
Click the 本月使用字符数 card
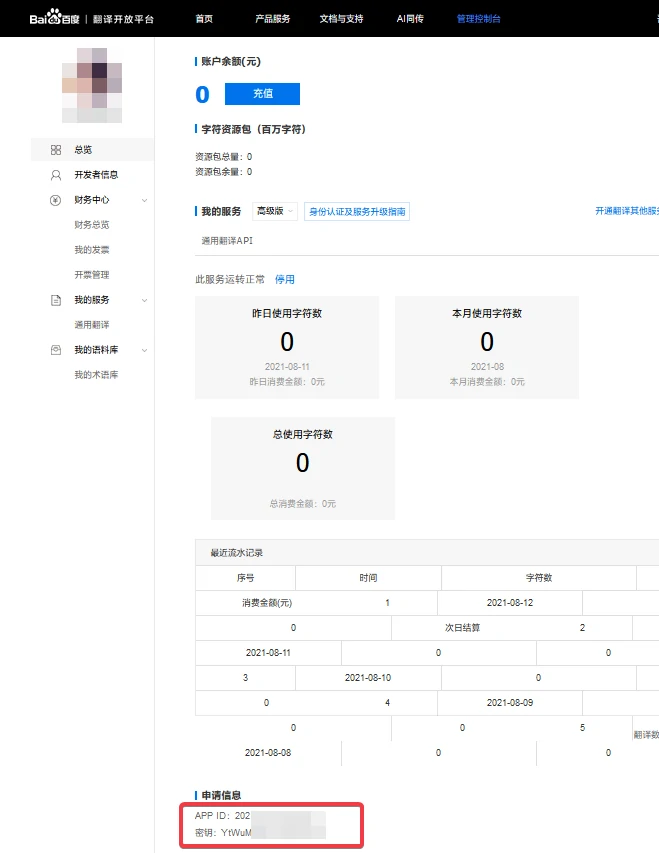(487, 347)
